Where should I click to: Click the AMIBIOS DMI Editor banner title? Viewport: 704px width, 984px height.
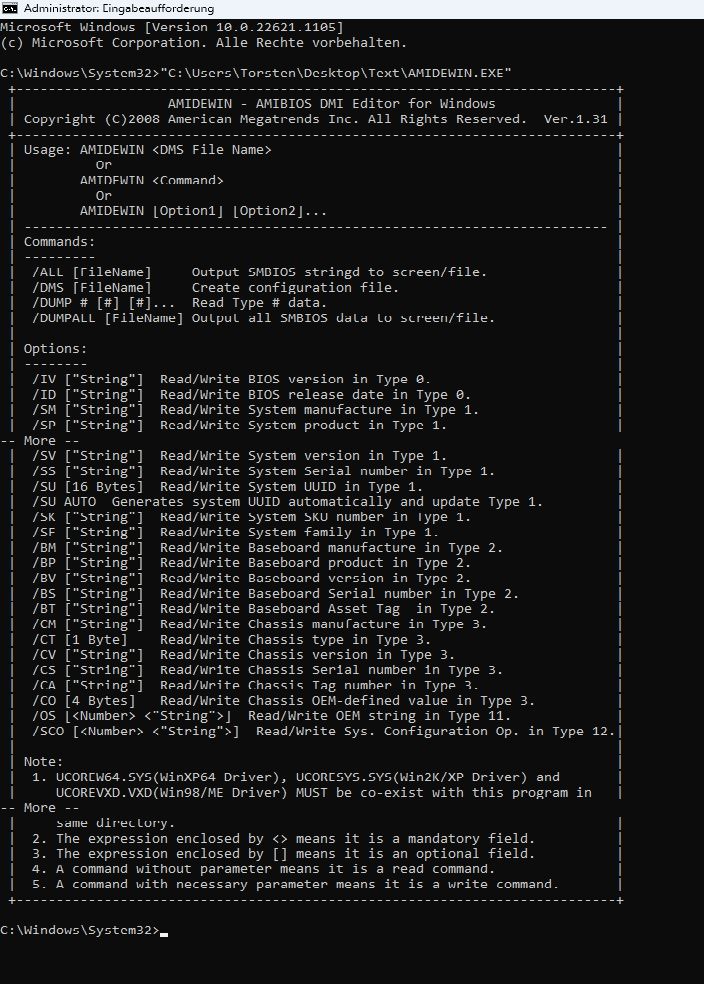click(320, 104)
